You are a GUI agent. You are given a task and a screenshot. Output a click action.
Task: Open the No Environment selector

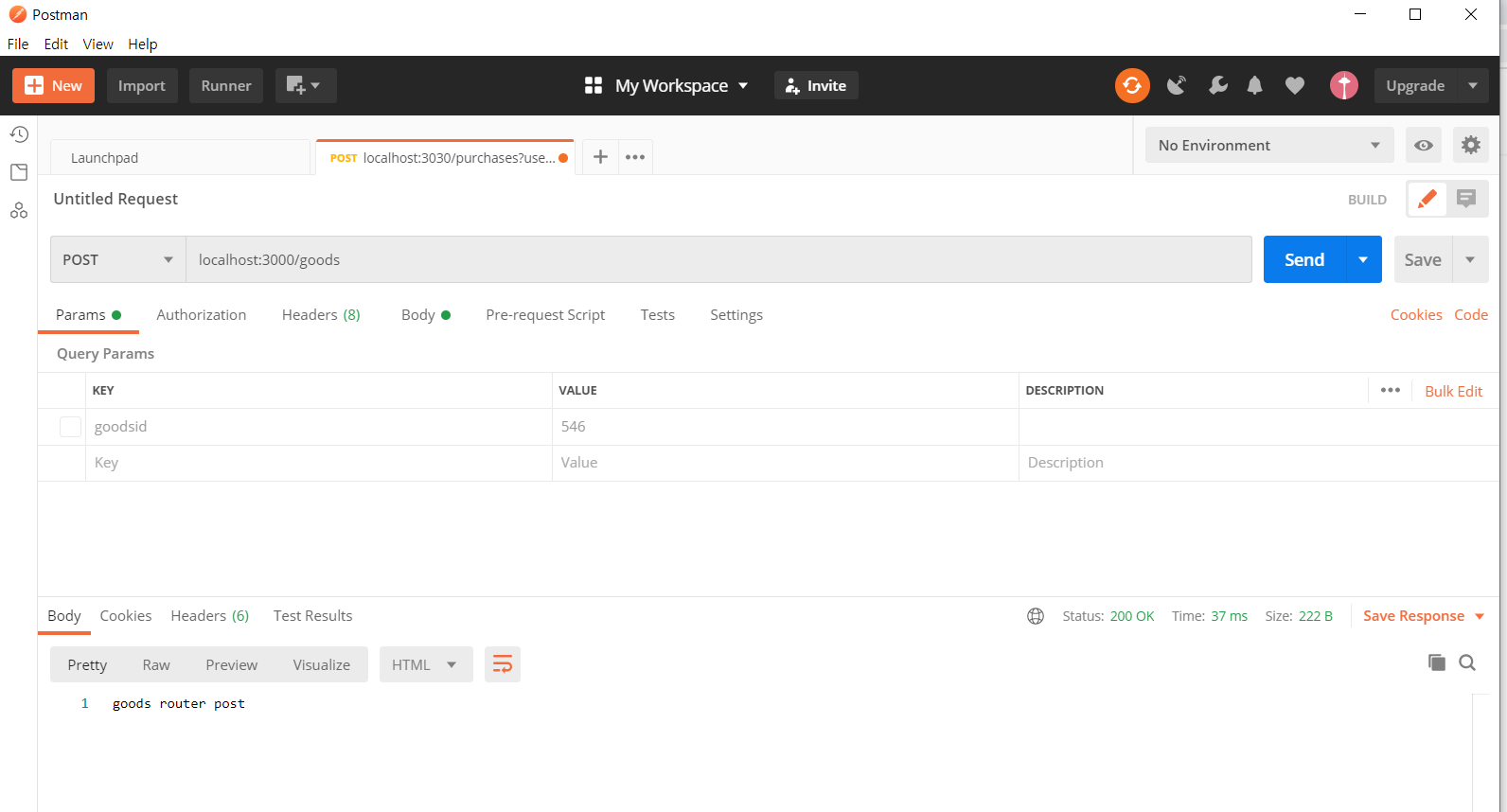(1269, 145)
